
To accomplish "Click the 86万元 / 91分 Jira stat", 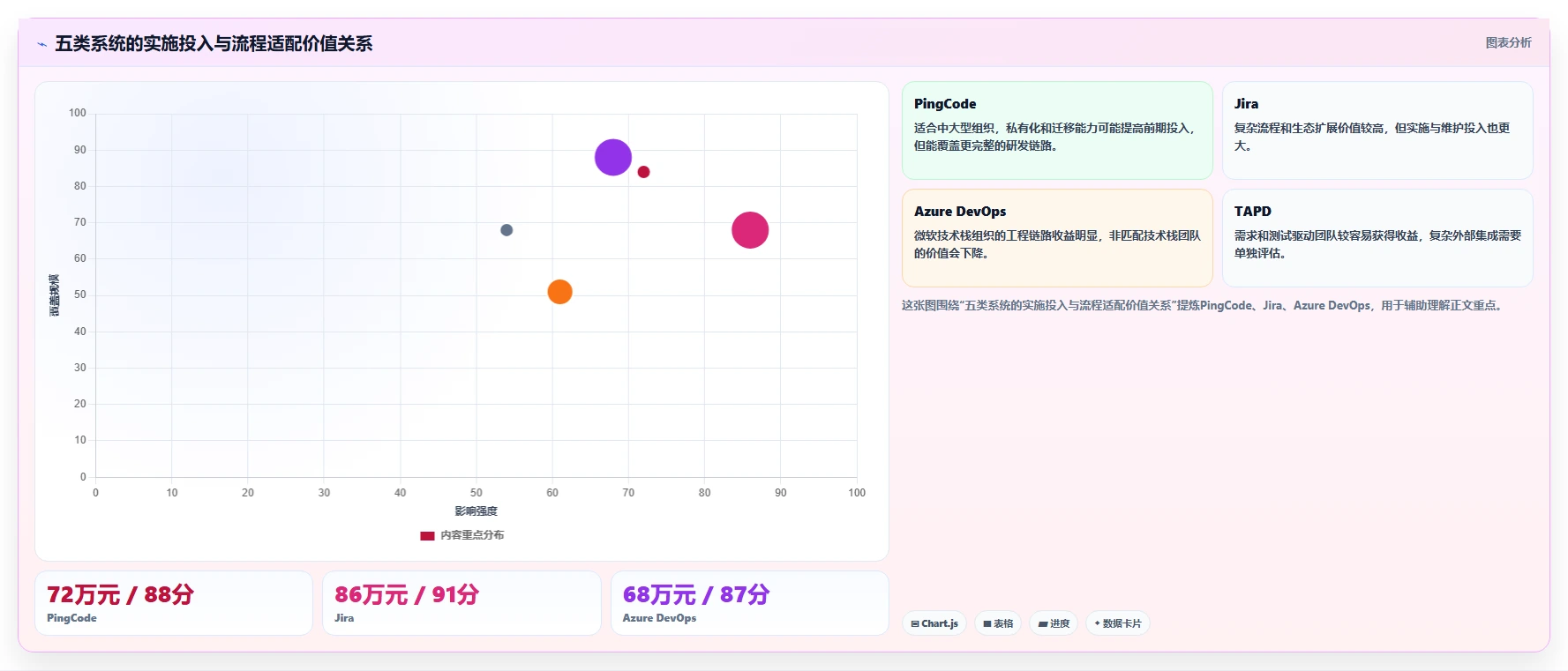I will point(461,603).
